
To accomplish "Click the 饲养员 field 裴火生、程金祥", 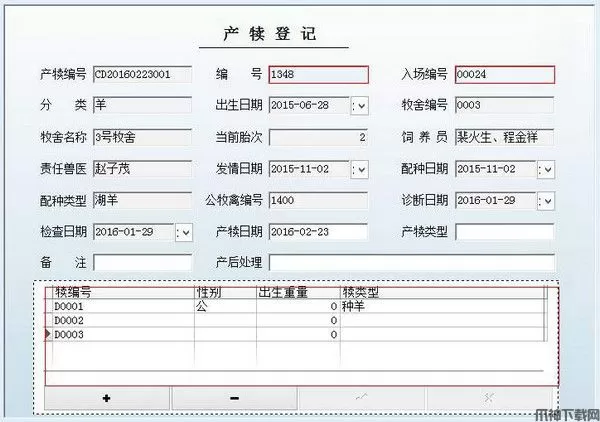I will (x=504, y=137).
